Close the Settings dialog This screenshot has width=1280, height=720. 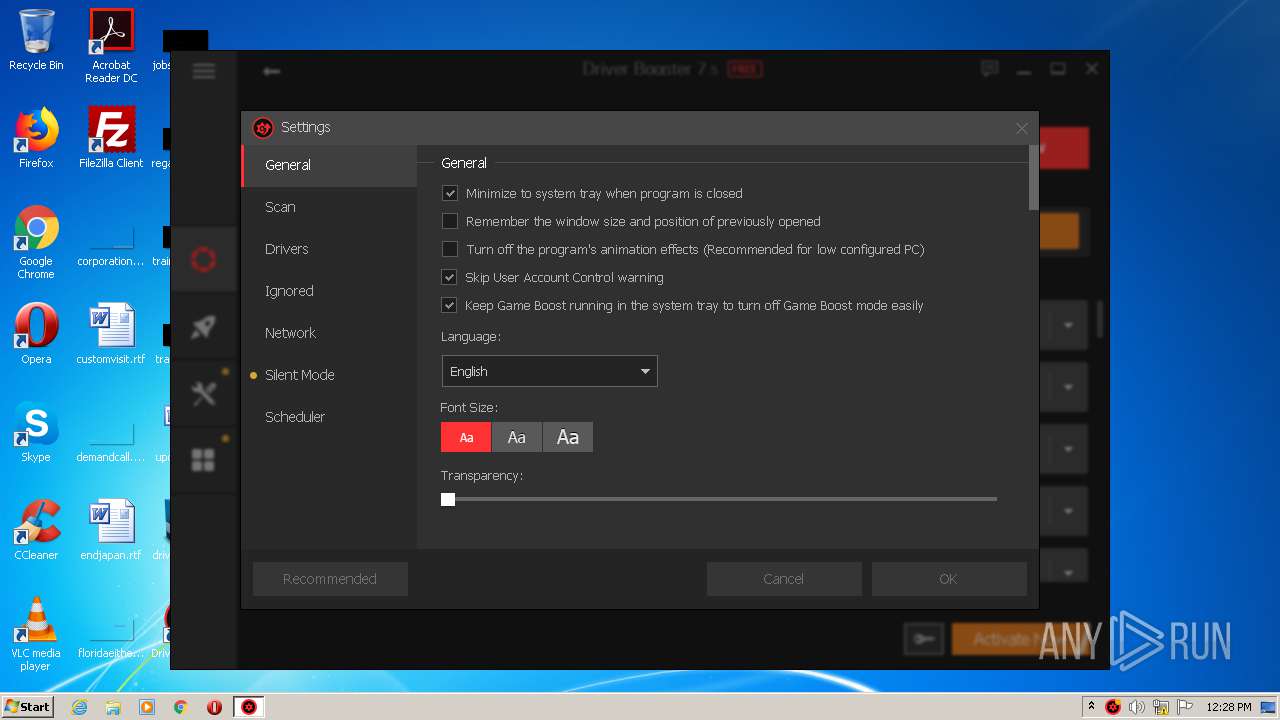coord(1021,128)
